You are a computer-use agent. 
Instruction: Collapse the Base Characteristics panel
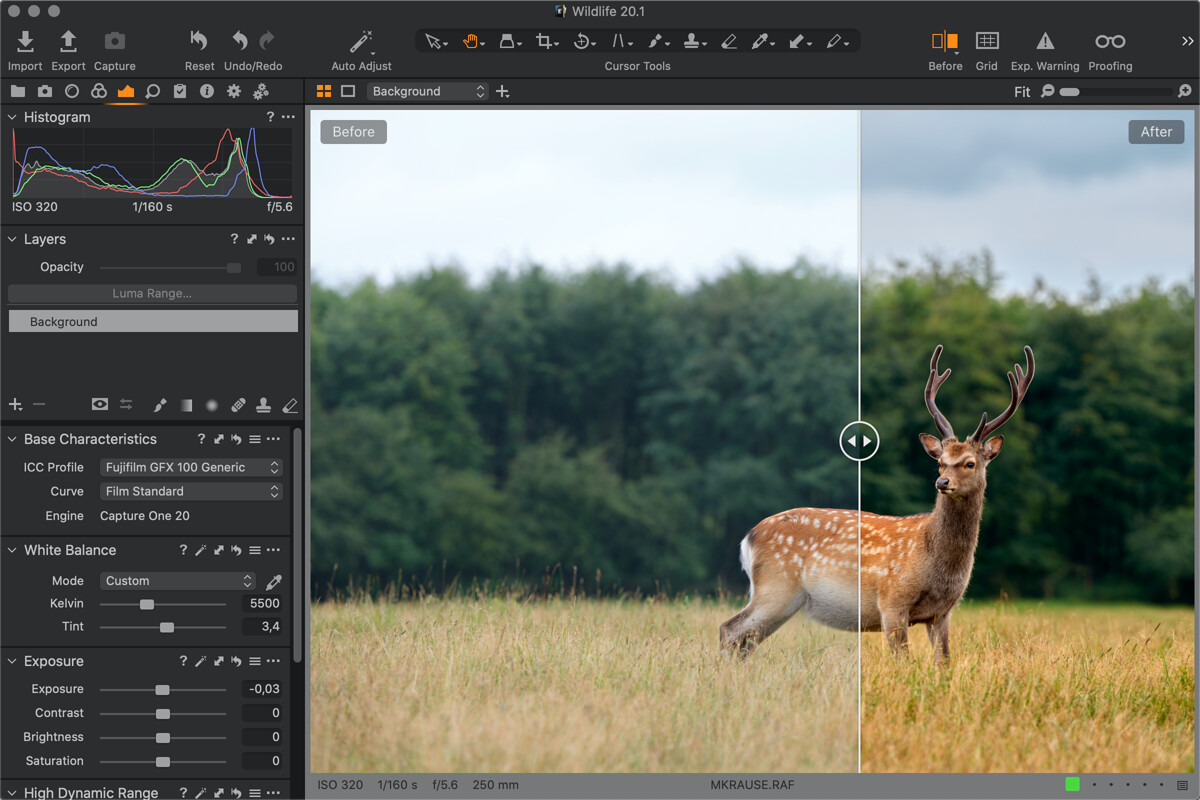13,439
